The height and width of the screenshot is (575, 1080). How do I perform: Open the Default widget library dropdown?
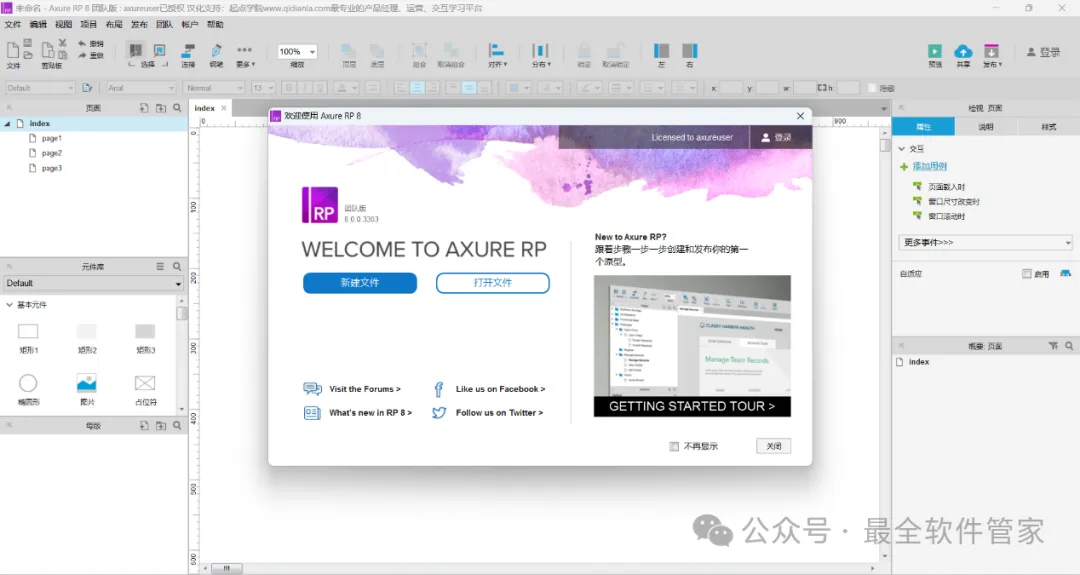pos(92,283)
